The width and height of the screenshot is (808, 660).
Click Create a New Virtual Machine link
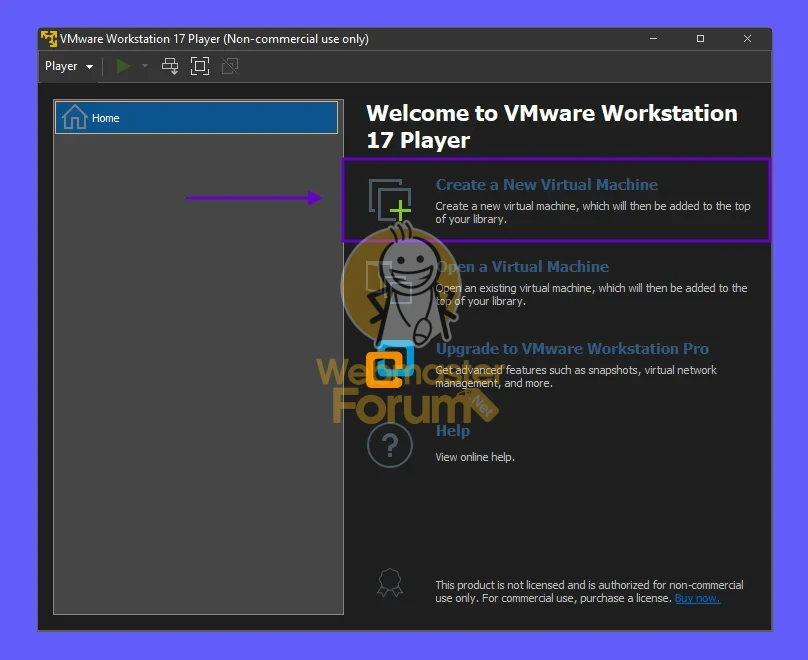(546, 184)
